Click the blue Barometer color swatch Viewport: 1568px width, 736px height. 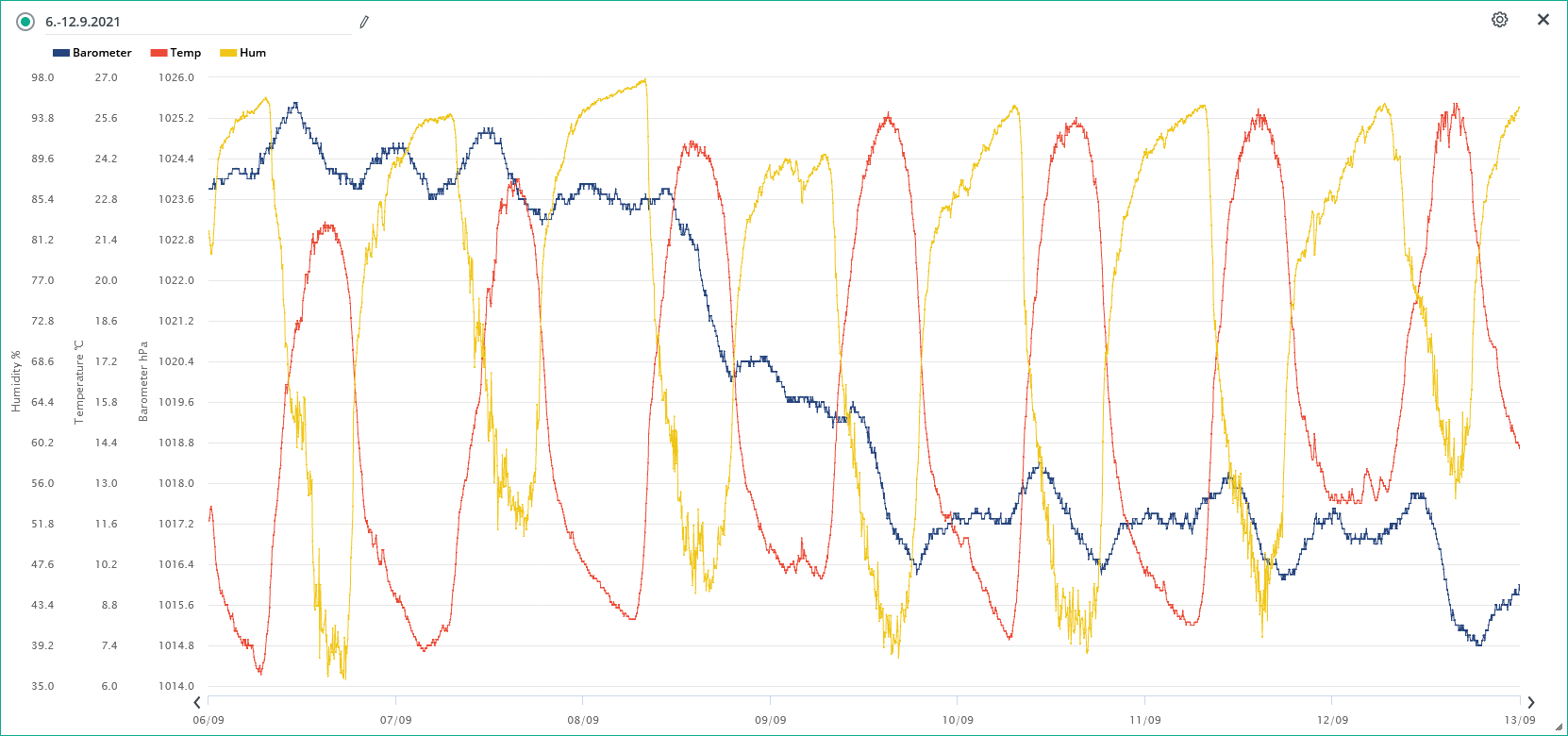click(x=61, y=53)
